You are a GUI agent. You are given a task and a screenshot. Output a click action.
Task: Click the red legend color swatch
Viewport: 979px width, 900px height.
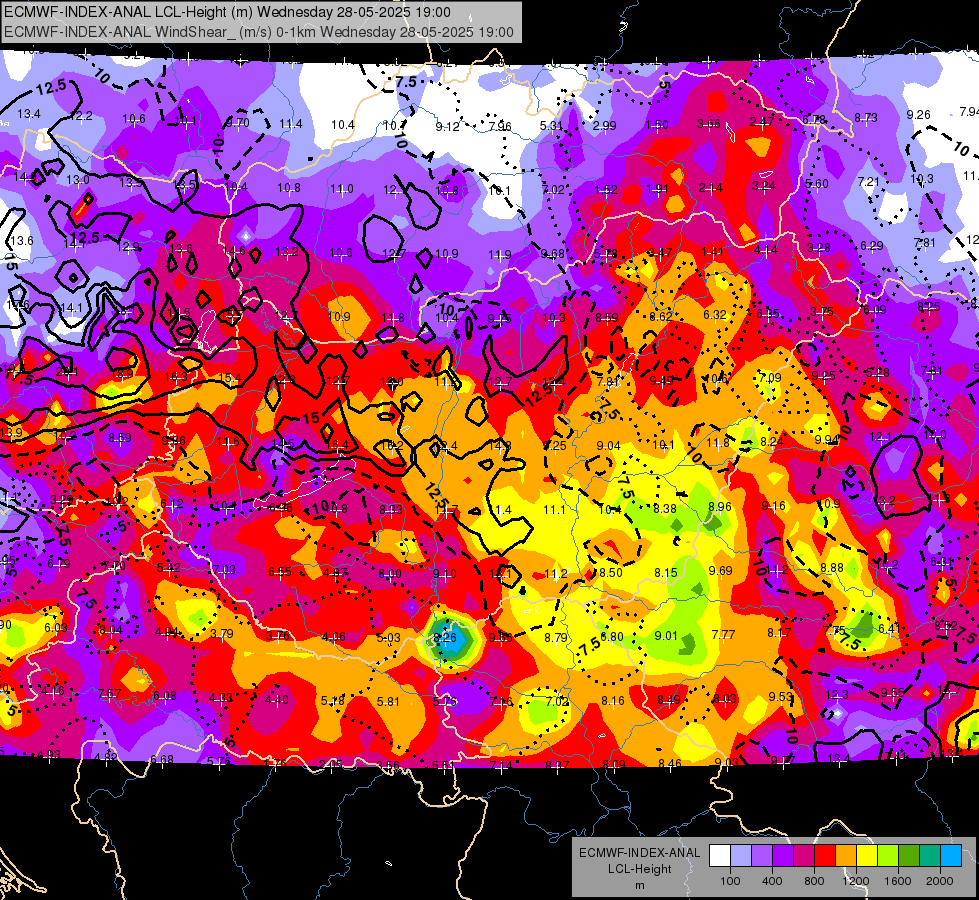pos(825,856)
